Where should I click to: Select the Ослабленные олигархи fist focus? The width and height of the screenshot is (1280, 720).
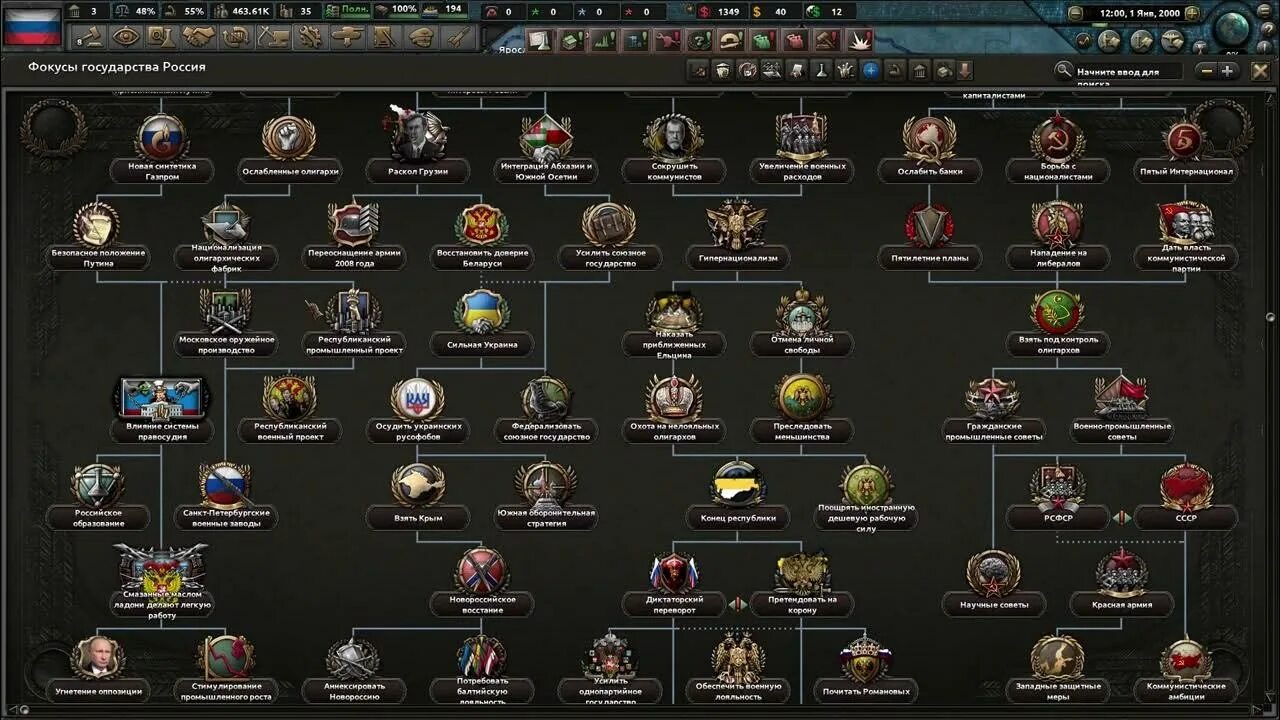click(x=290, y=138)
